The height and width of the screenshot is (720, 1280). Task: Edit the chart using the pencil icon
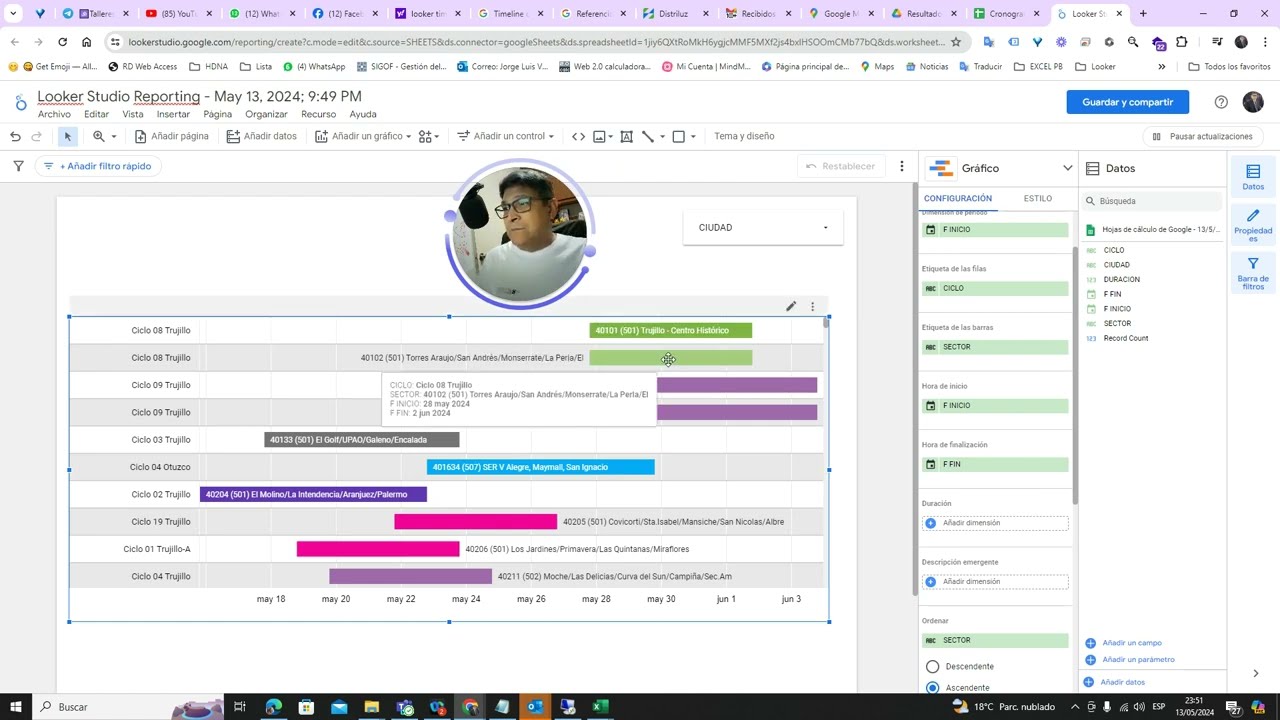pyautogui.click(x=791, y=306)
